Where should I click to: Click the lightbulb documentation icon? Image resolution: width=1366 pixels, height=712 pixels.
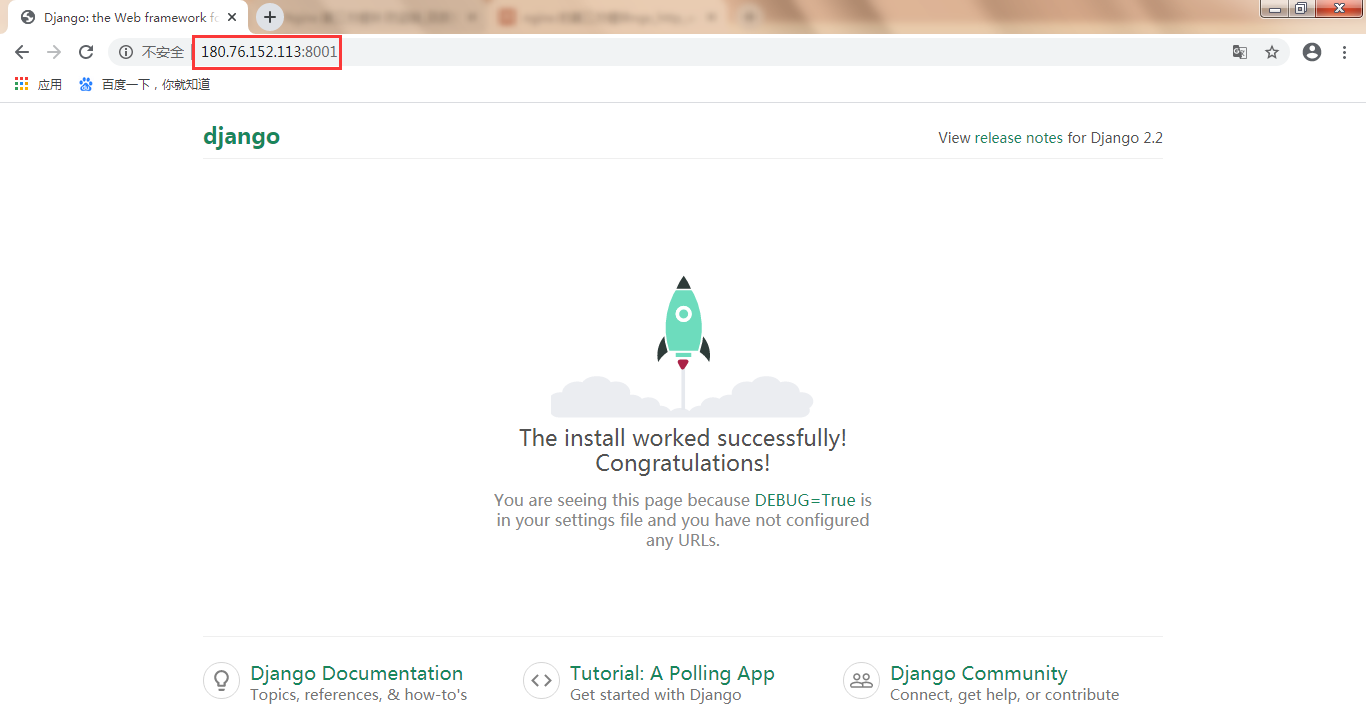221,680
